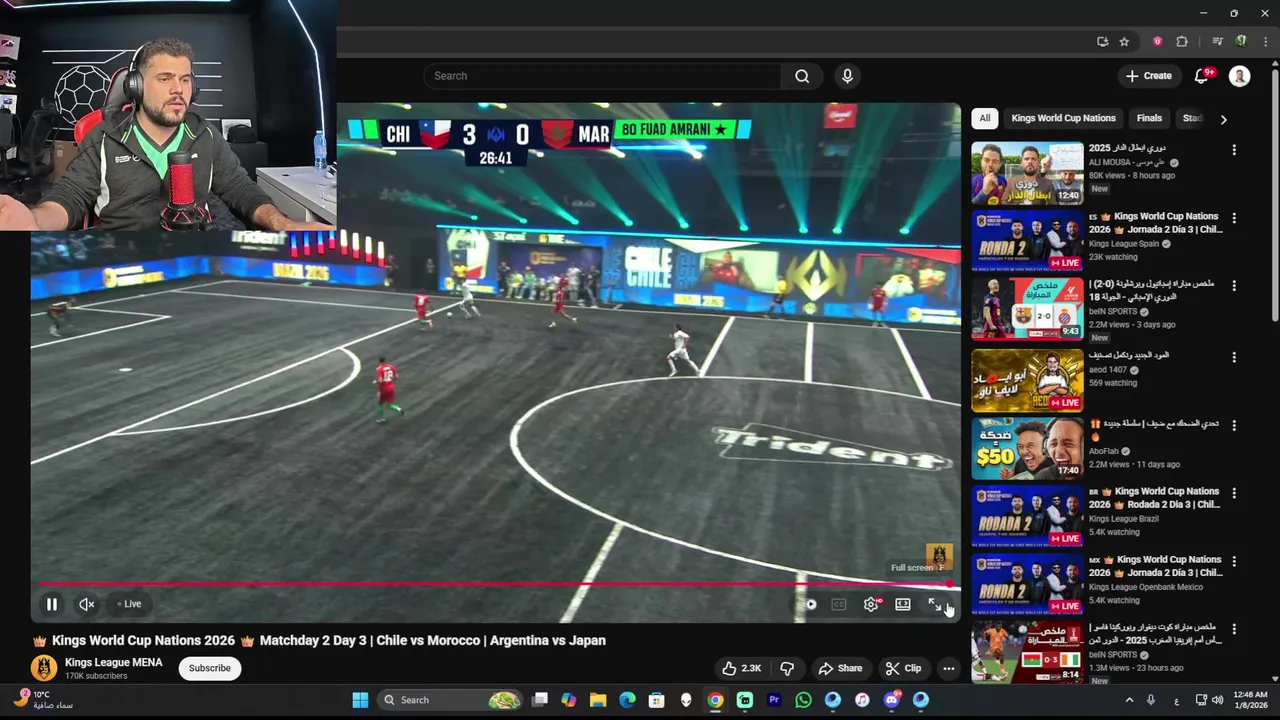Click the taskbar weather widget showing 10°C
The image size is (1280, 720).
point(42,699)
